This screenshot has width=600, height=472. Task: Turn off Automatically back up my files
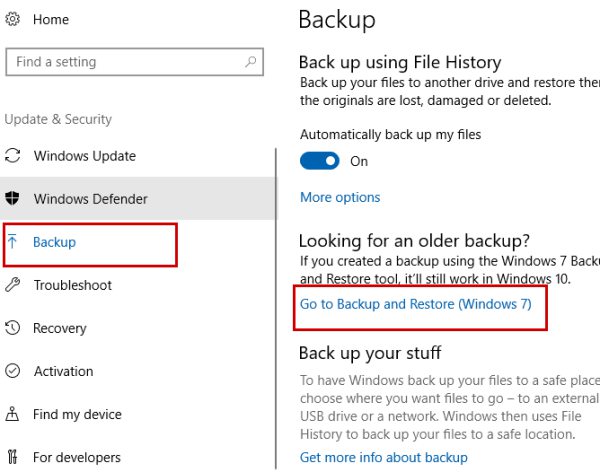320,161
